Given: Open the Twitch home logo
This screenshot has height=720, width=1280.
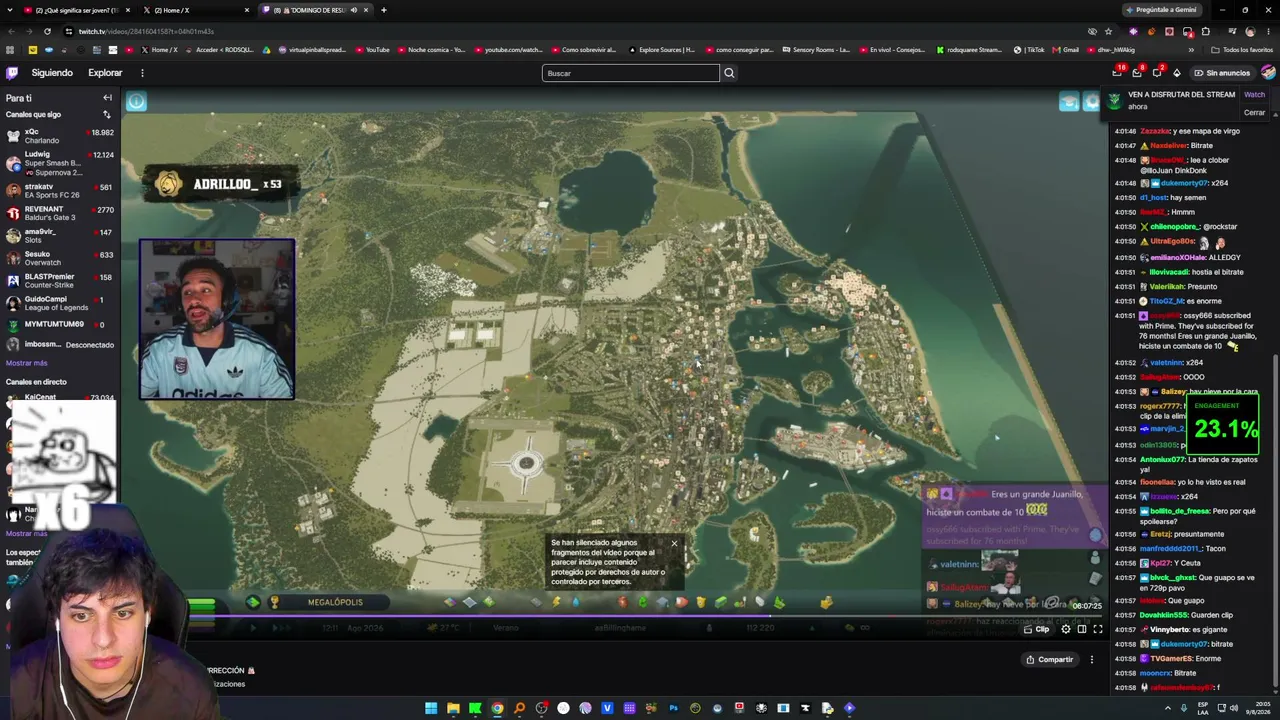Looking at the screenshot, I should point(12,73).
